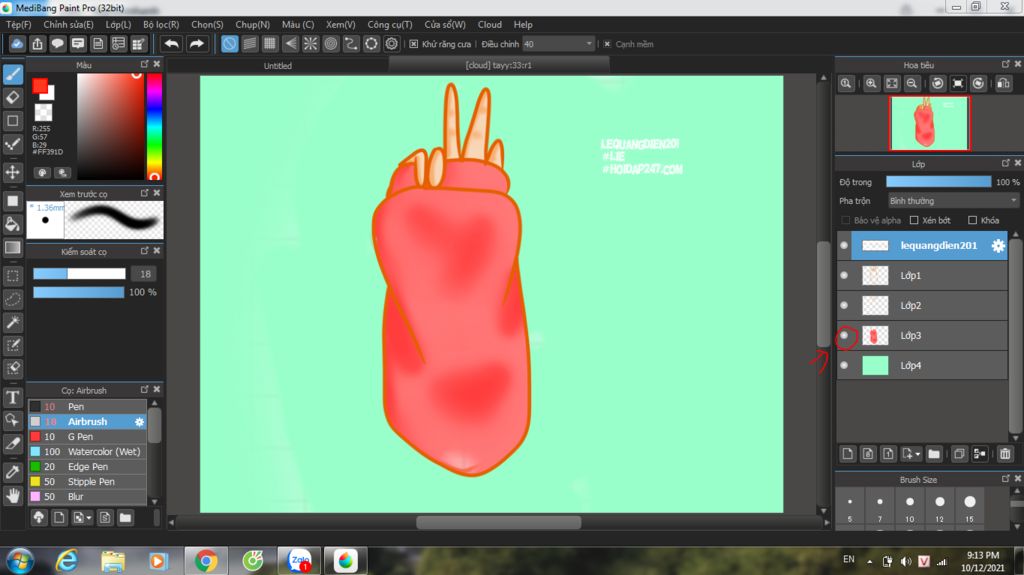Enable parallel lines snap

(x=249, y=44)
